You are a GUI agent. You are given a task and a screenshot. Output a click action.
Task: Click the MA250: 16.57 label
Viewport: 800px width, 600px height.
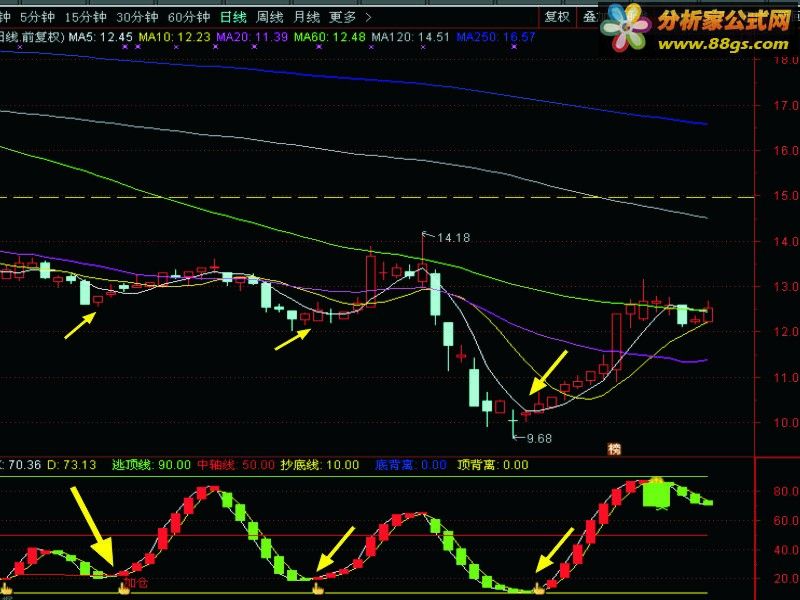(x=495, y=37)
